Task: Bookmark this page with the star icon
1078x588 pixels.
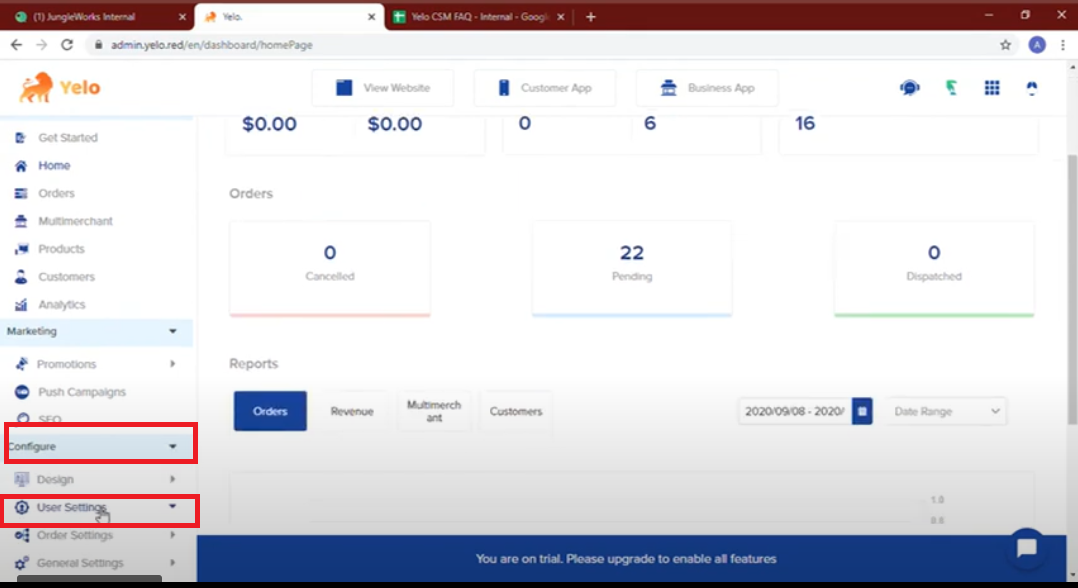Action: pos(1006,45)
